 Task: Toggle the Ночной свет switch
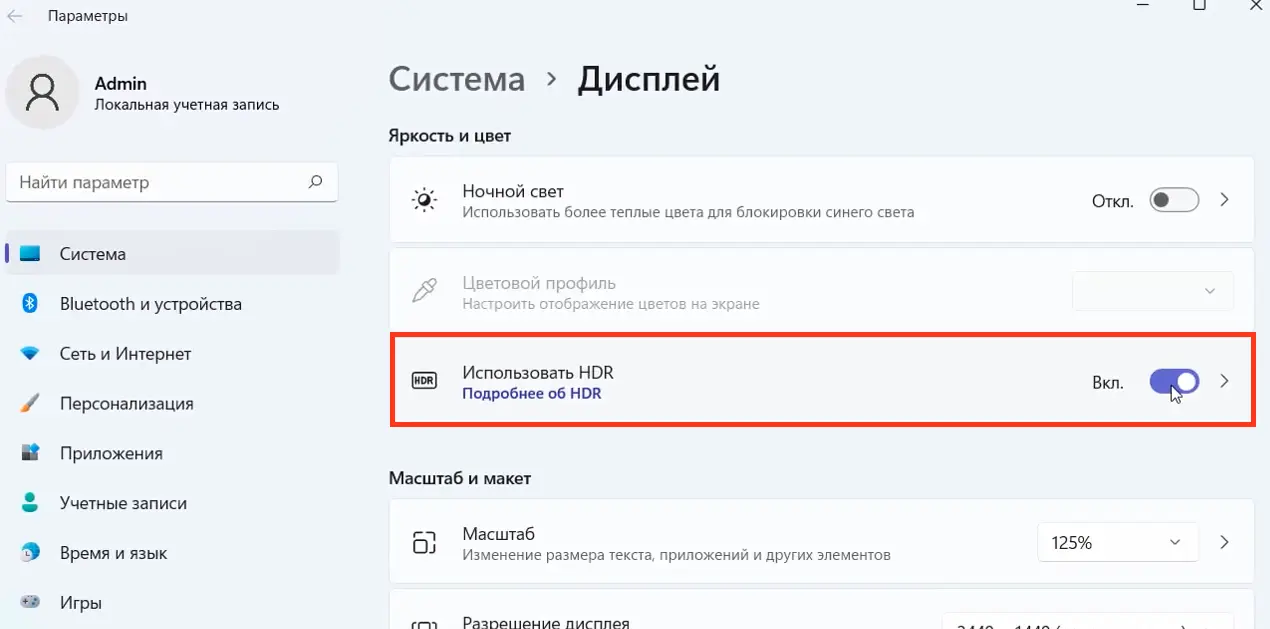(x=1174, y=200)
